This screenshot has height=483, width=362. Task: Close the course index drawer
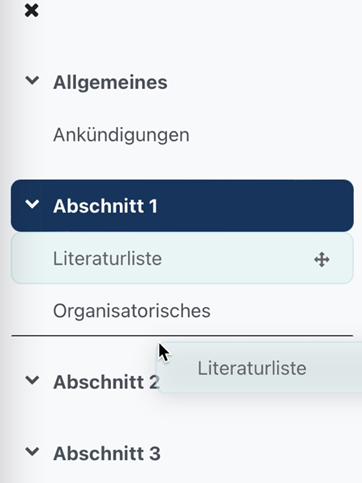tap(31, 10)
